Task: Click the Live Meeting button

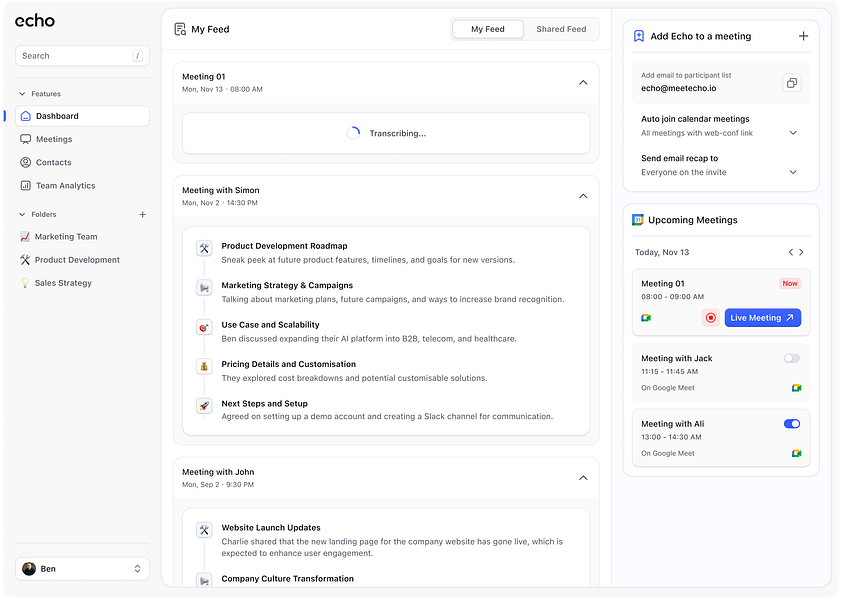Action: [762, 318]
